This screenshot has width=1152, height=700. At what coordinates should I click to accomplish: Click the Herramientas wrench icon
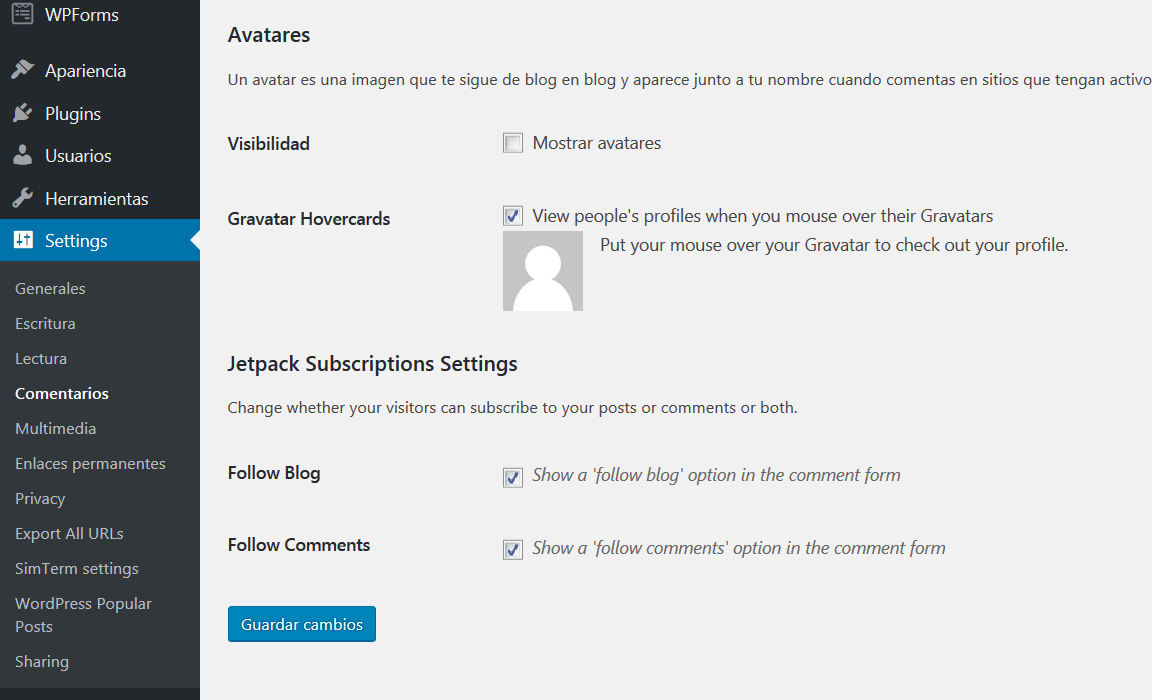tap(23, 198)
